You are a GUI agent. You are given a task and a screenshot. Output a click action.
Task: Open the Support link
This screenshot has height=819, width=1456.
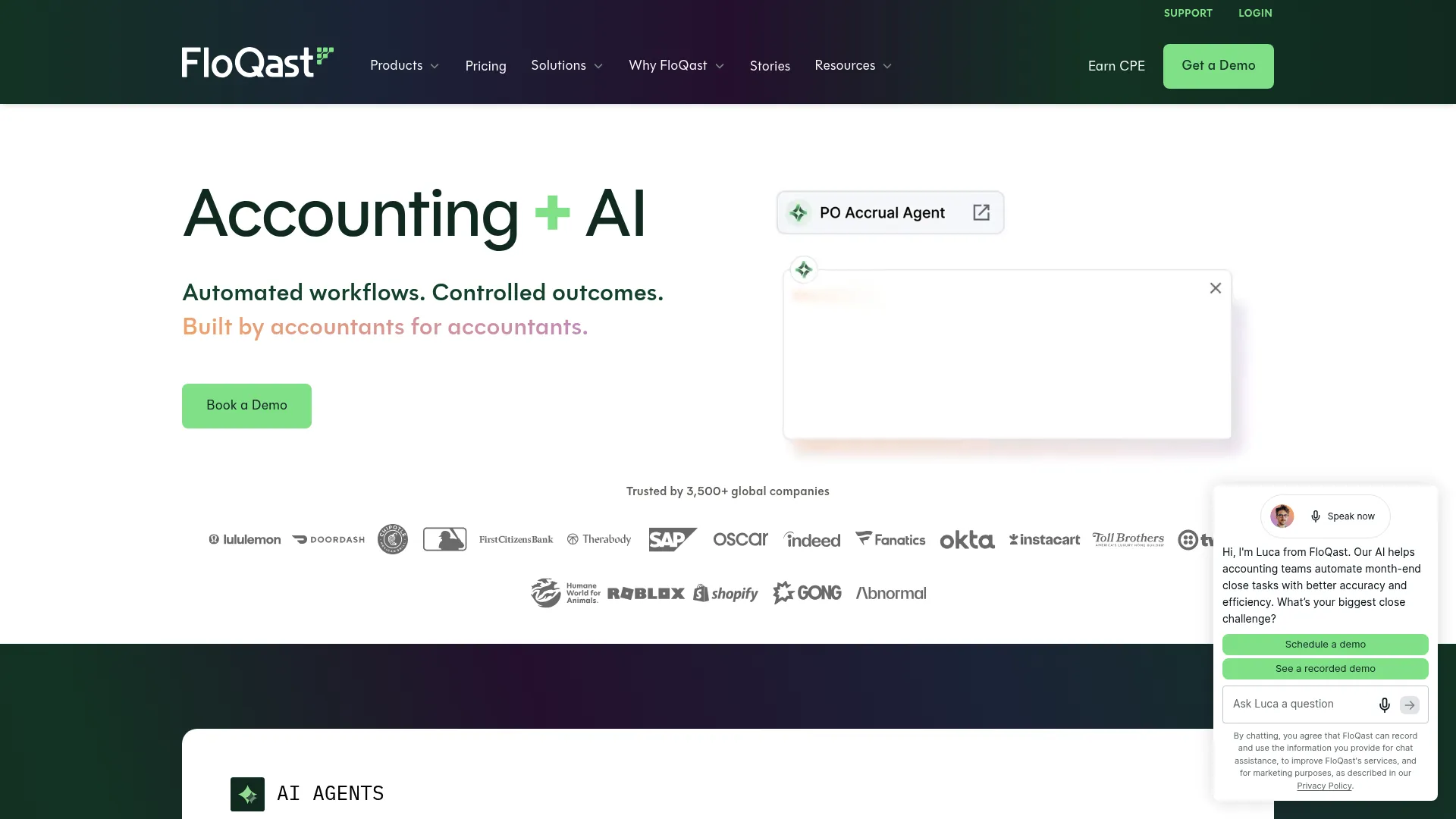pos(1188,13)
